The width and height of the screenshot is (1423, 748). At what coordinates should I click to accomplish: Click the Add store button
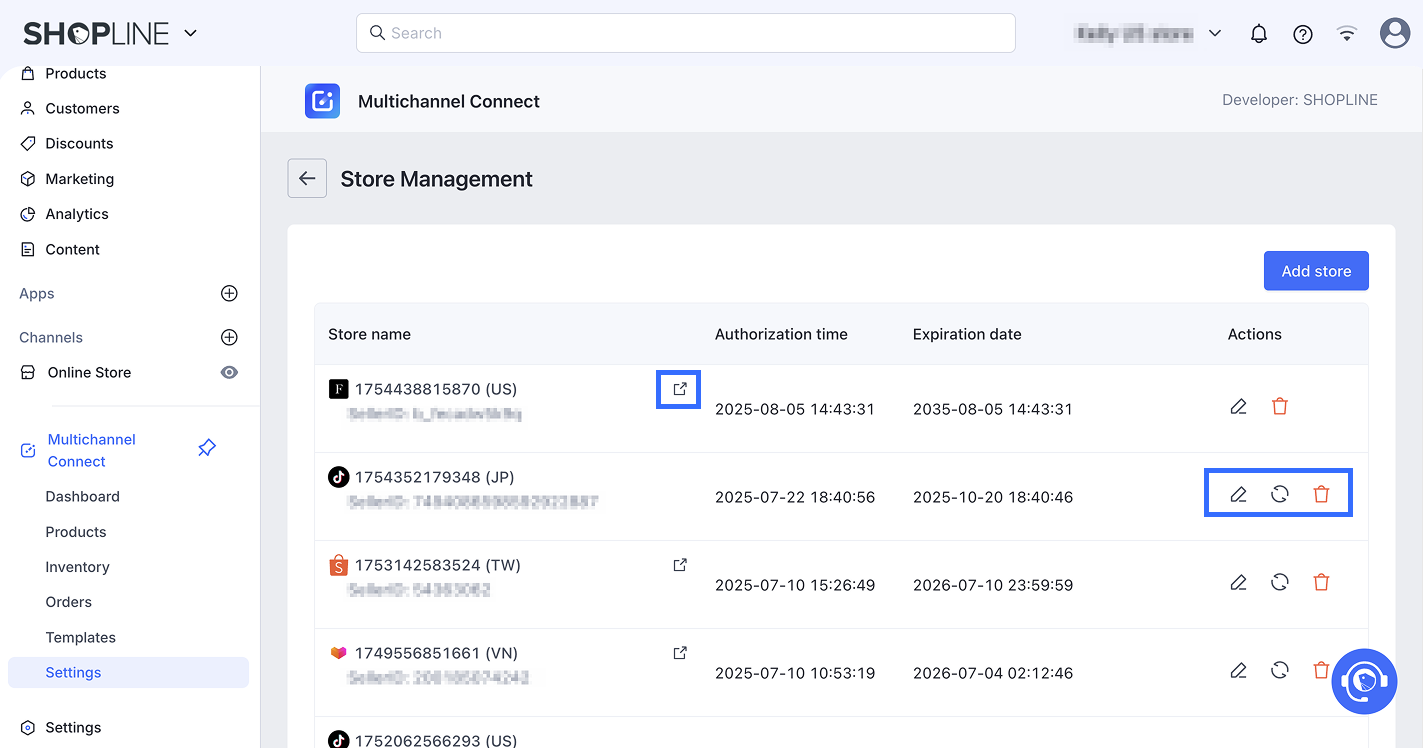pos(1315,271)
